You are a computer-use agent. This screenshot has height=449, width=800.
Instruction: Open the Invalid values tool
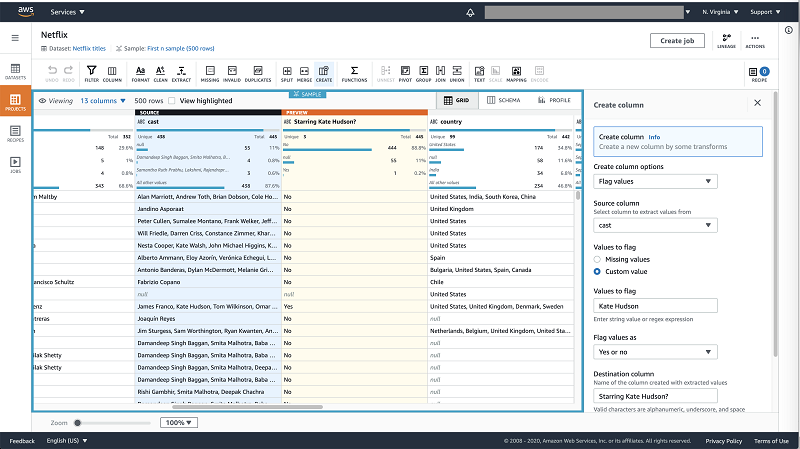(232, 73)
